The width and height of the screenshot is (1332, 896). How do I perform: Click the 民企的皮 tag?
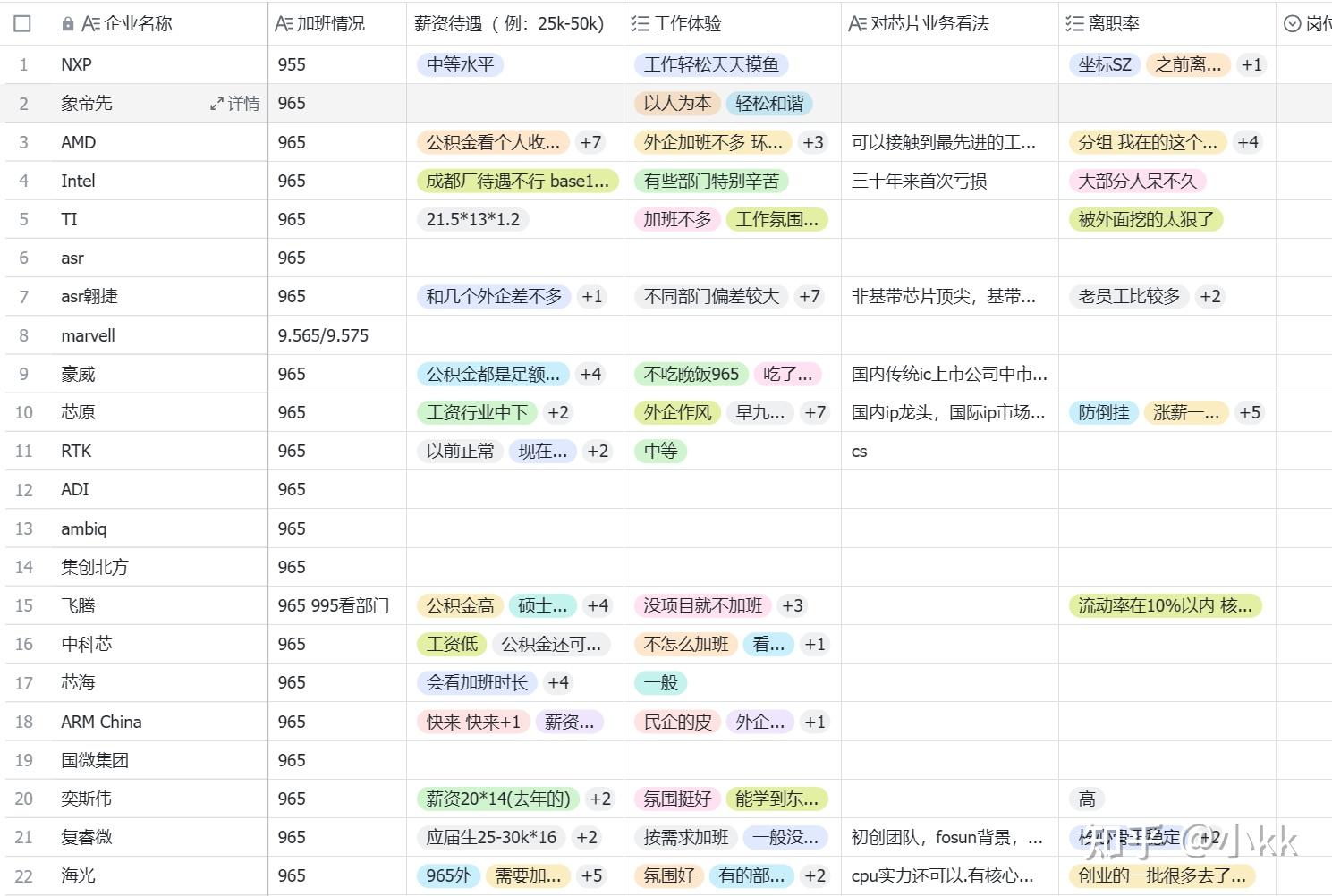pyautogui.click(x=677, y=723)
